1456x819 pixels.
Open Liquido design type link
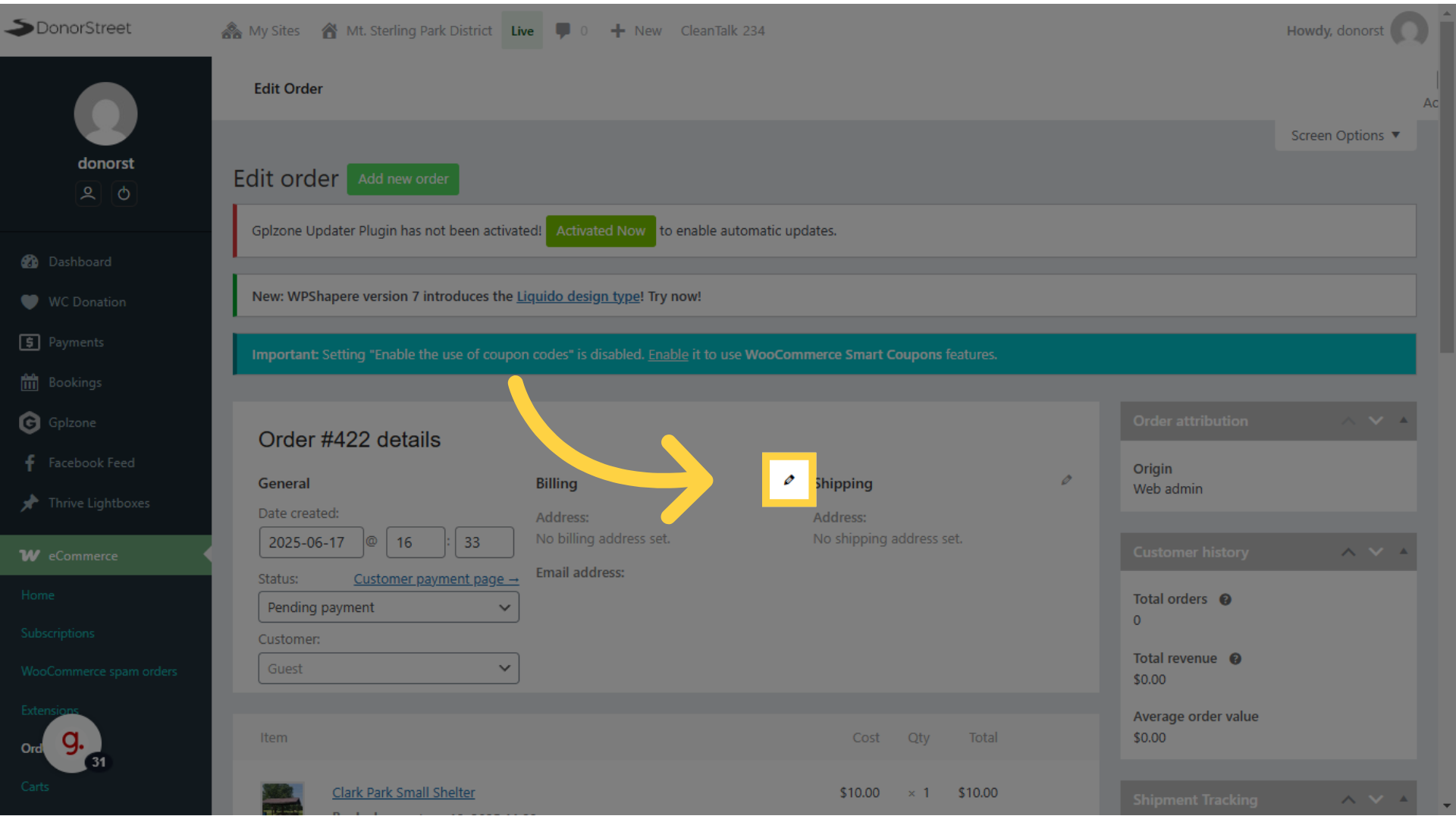pyautogui.click(x=578, y=297)
